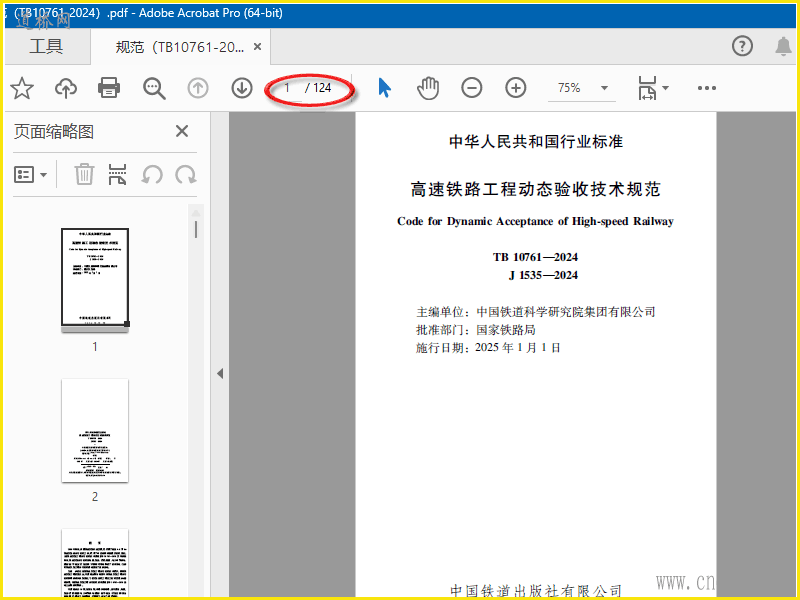Close the 页面缩略图 panel
This screenshot has height=600, width=800.
(182, 131)
